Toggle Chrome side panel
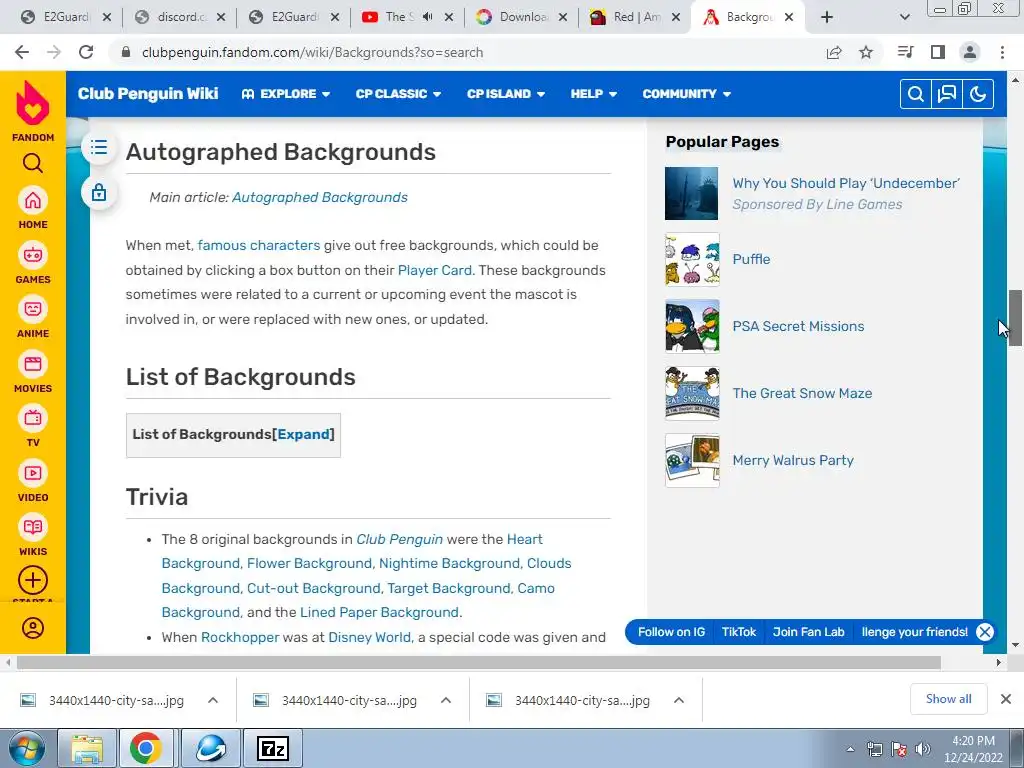Screen dimensions: 1024x768 coord(938,52)
